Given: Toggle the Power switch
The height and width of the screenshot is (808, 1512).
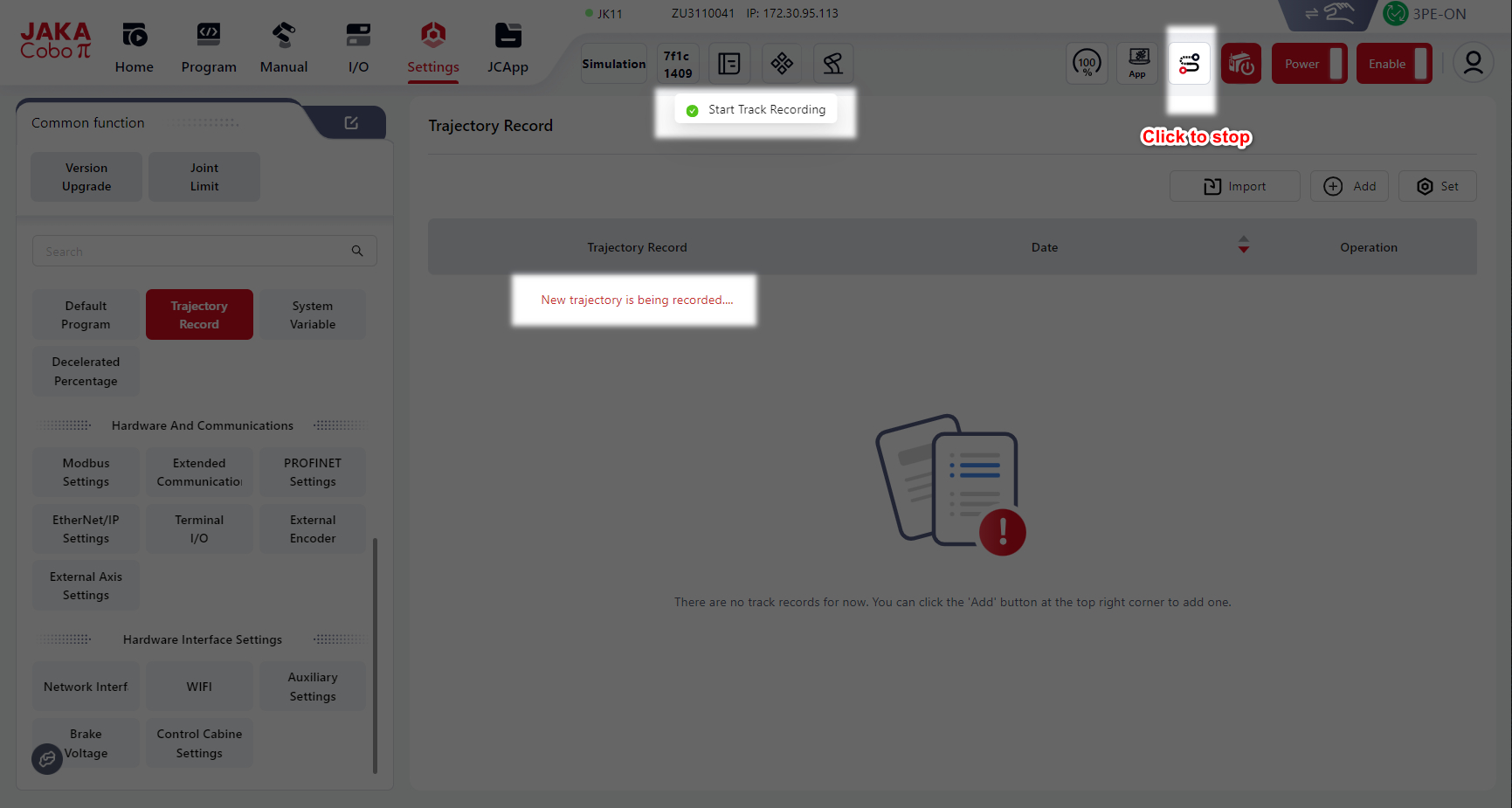Looking at the screenshot, I should coord(1308,64).
